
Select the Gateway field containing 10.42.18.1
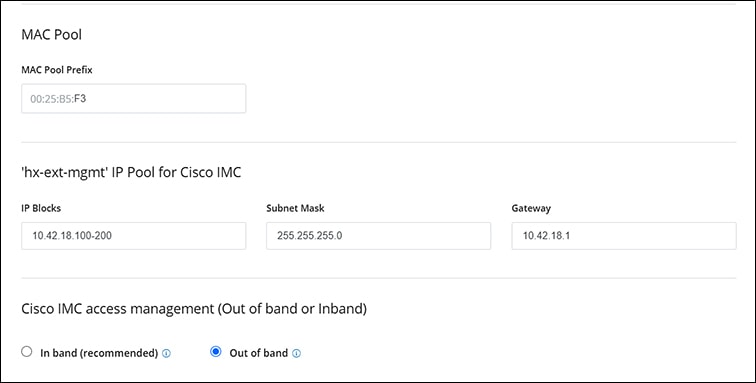pyautogui.click(x=624, y=236)
